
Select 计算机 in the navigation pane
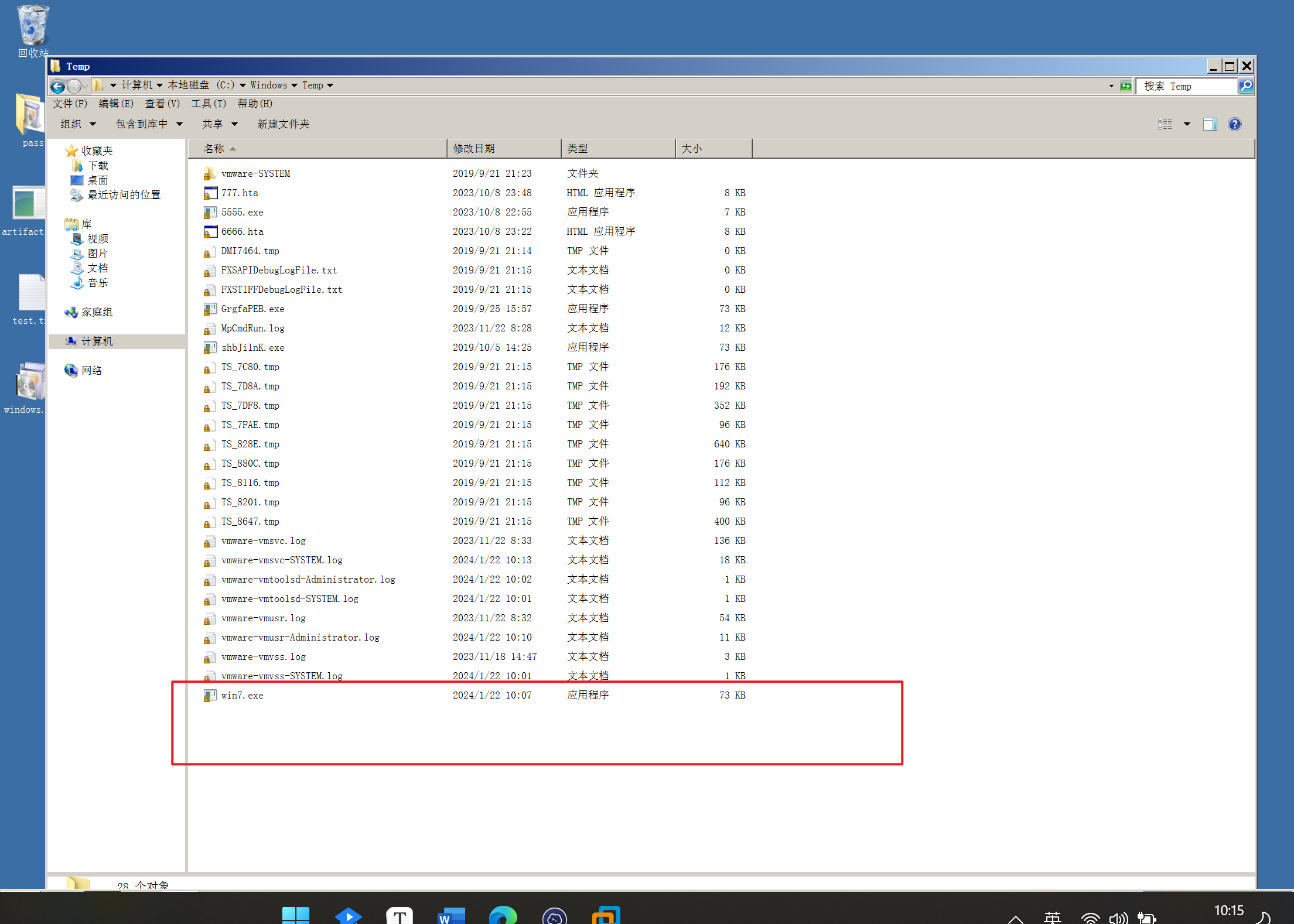97,341
